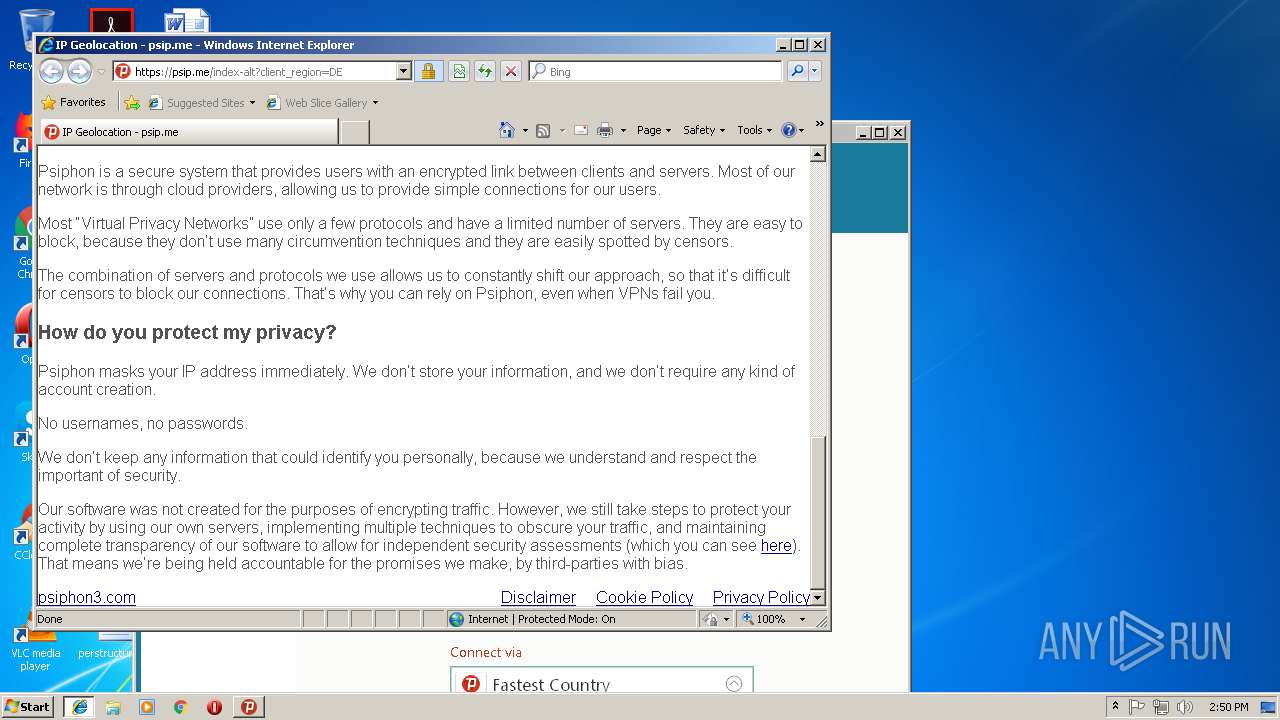This screenshot has width=1280, height=720.
Task: Switch to Psiphon app in taskbar
Action: 249,707
